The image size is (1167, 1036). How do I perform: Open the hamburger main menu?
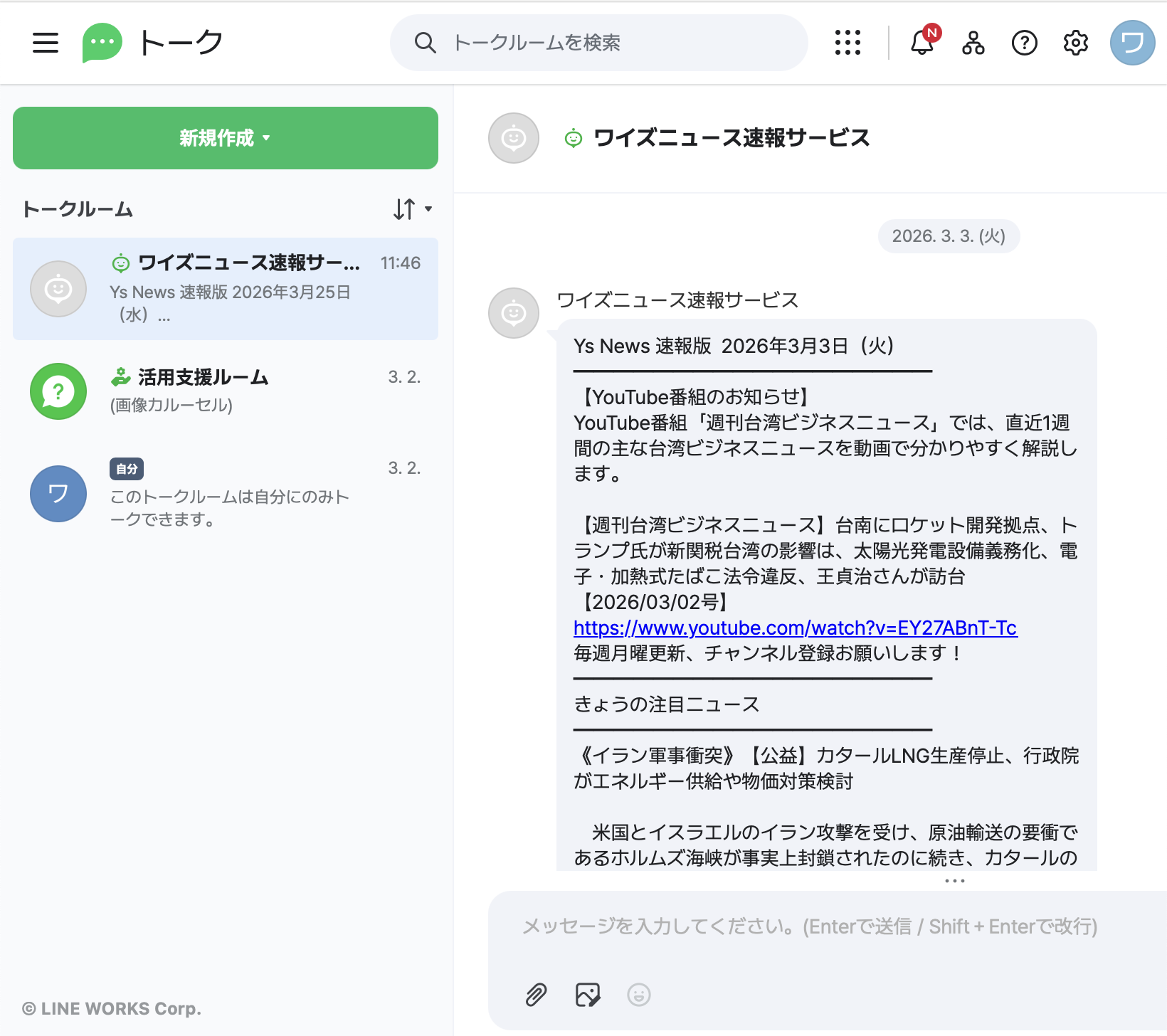click(x=46, y=43)
